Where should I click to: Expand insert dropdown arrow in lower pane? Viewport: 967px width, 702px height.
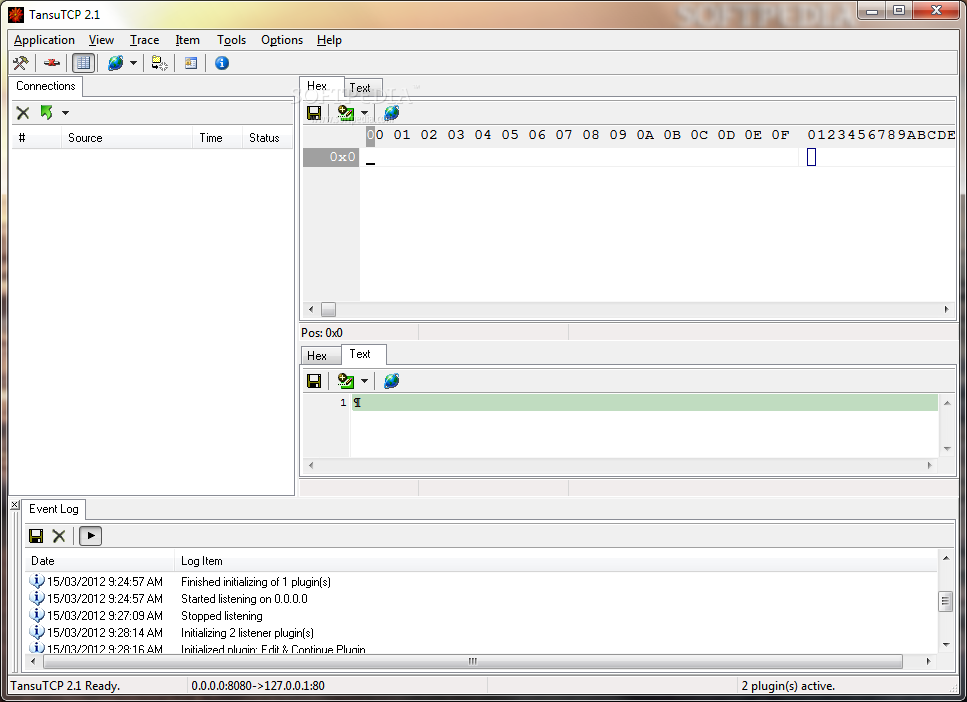tap(364, 381)
